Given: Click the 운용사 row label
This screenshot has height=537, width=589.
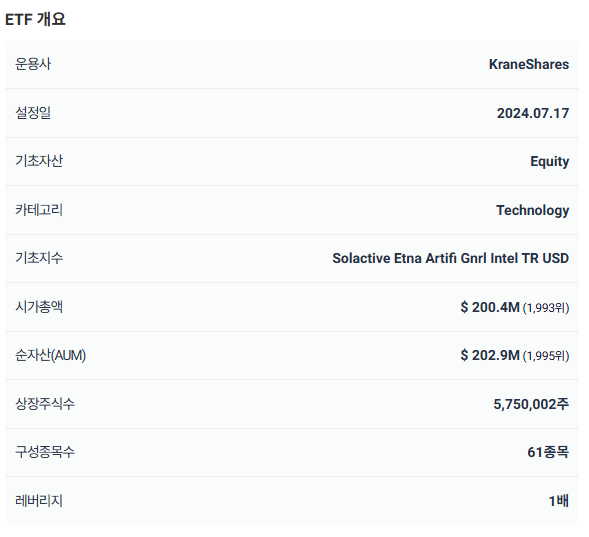Looking at the screenshot, I should pyautogui.click(x=33, y=64).
